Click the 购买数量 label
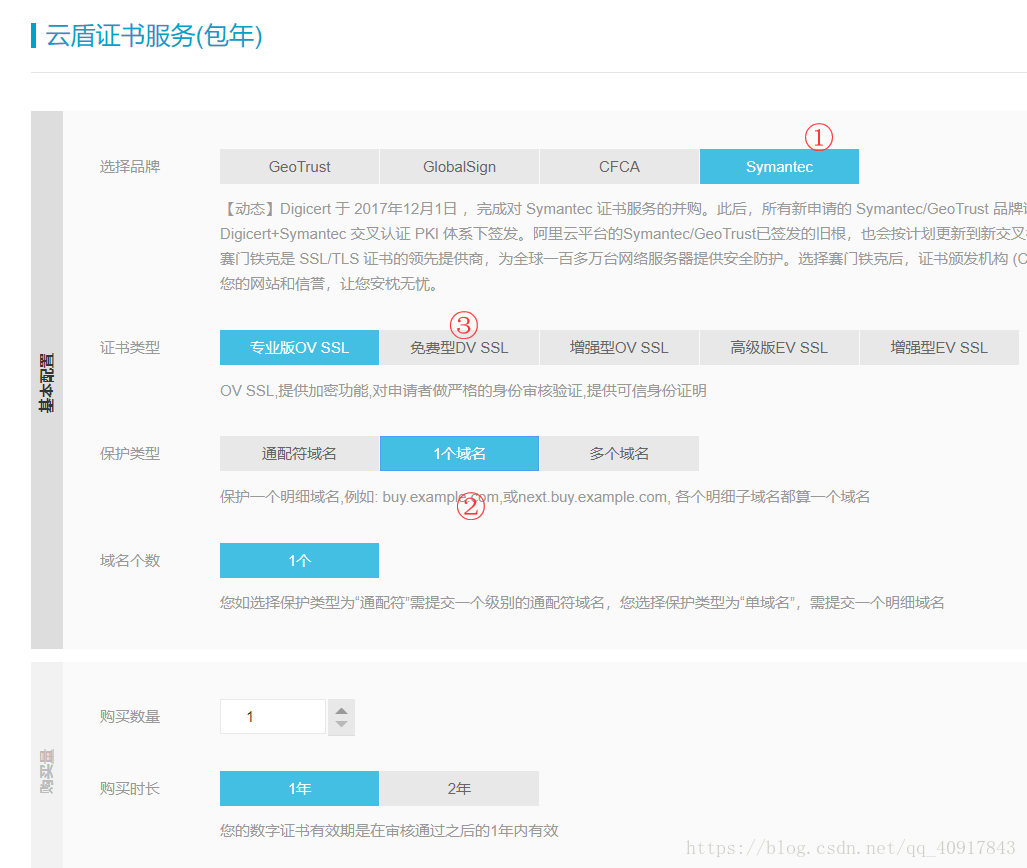The height and width of the screenshot is (868, 1027). (x=130, y=717)
